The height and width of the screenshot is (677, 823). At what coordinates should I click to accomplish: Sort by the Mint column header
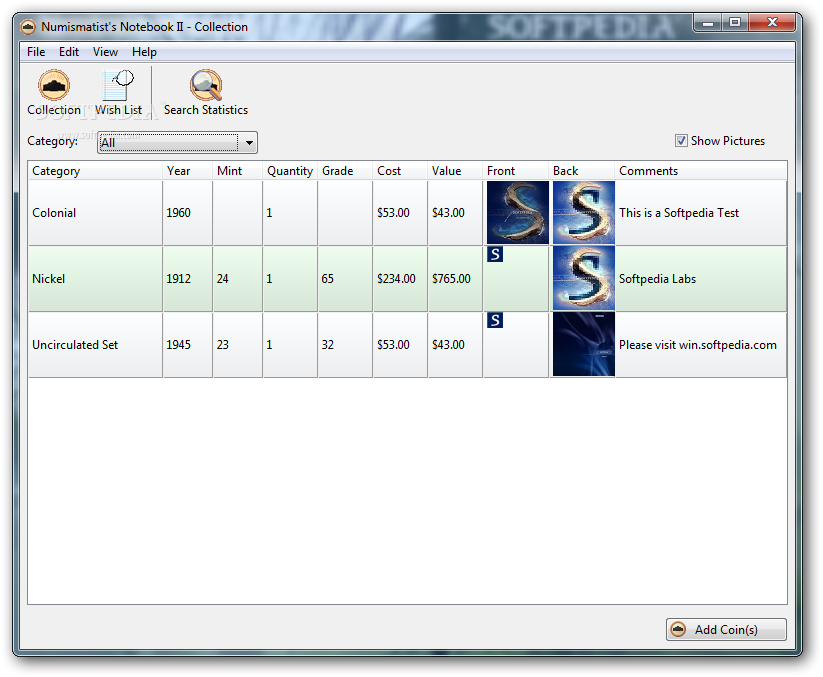237,171
